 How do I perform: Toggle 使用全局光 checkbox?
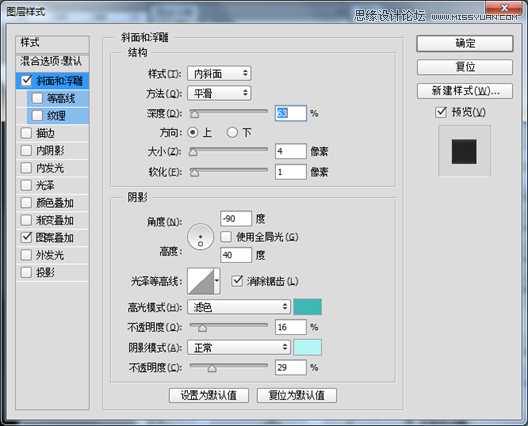coord(226,237)
